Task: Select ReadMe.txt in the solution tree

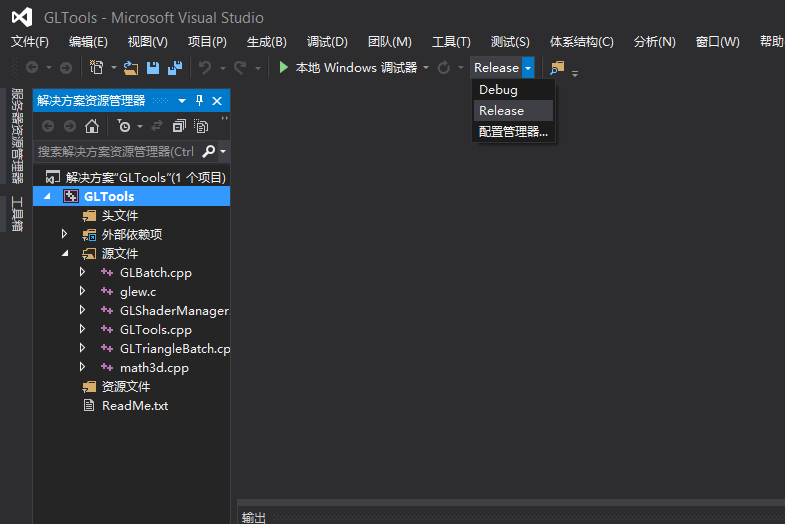Action: point(134,406)
